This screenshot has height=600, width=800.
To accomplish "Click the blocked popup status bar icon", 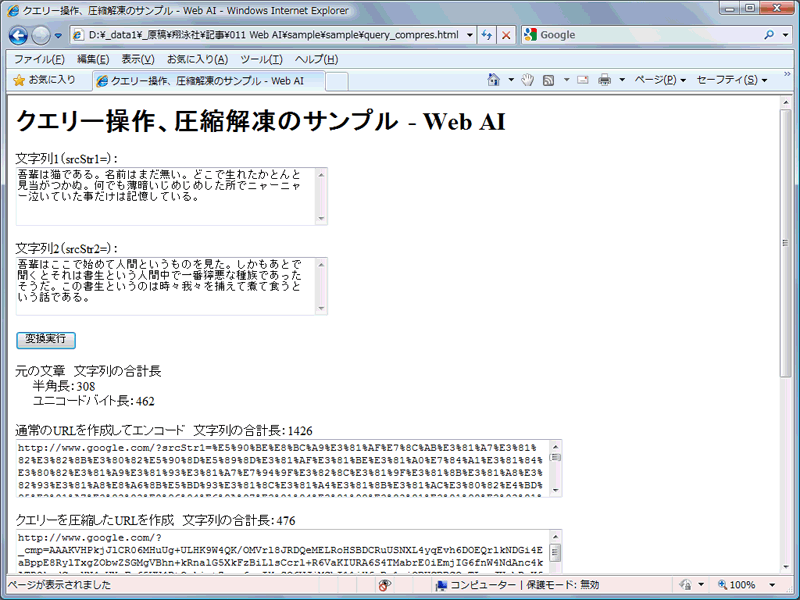I will (384, 585).
